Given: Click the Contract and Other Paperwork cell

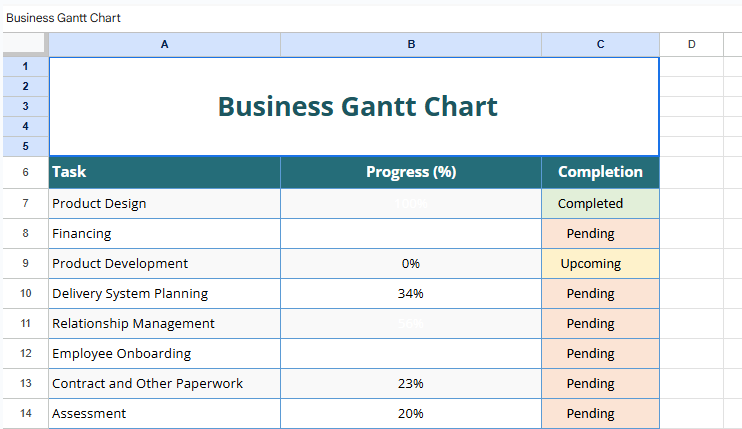Looking at the screenshot, I should 164,384.
